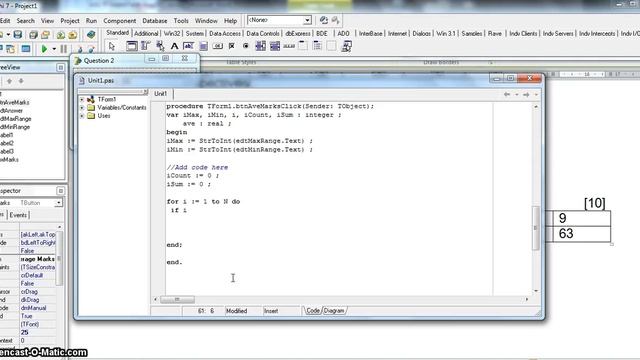Open the Run button dropdown arrow
The width and height of the screenshot is (640, 360).
point(54,49)
